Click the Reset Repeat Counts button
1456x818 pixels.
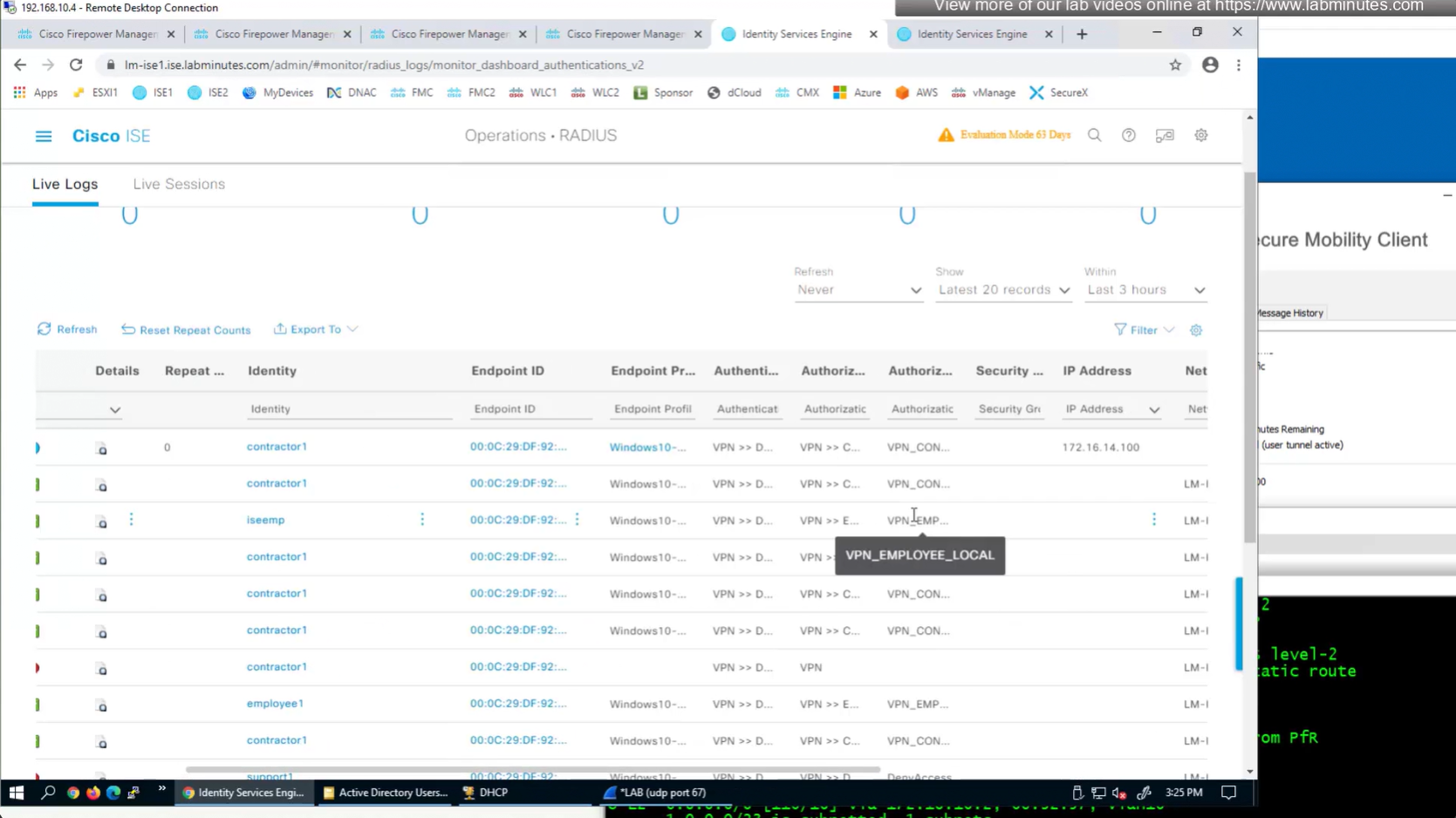[x=186, y=330]
